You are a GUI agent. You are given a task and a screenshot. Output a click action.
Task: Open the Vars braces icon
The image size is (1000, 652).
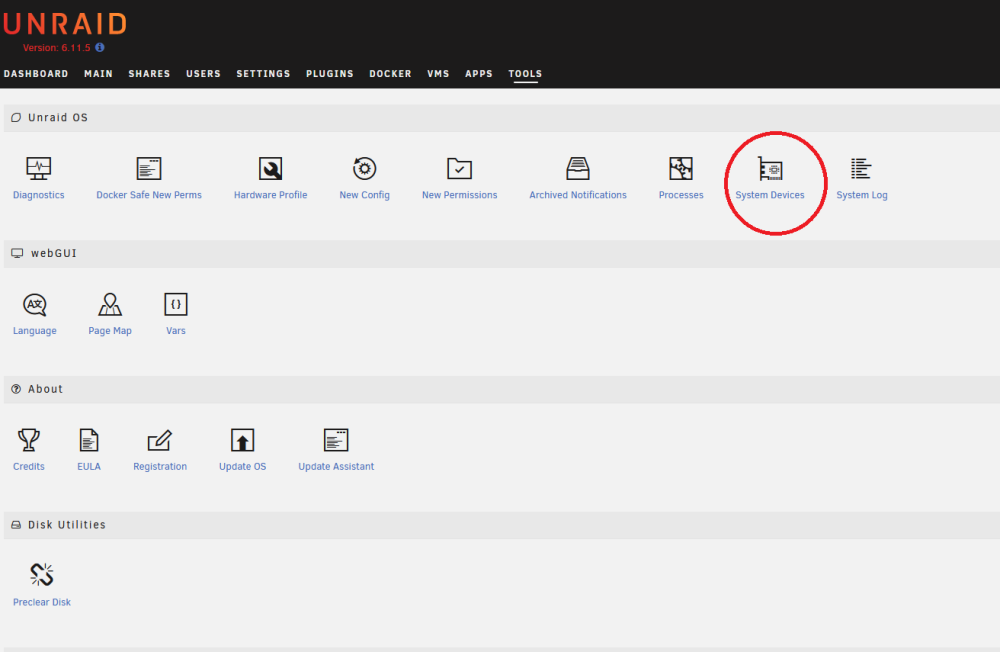tap(175, 304)
